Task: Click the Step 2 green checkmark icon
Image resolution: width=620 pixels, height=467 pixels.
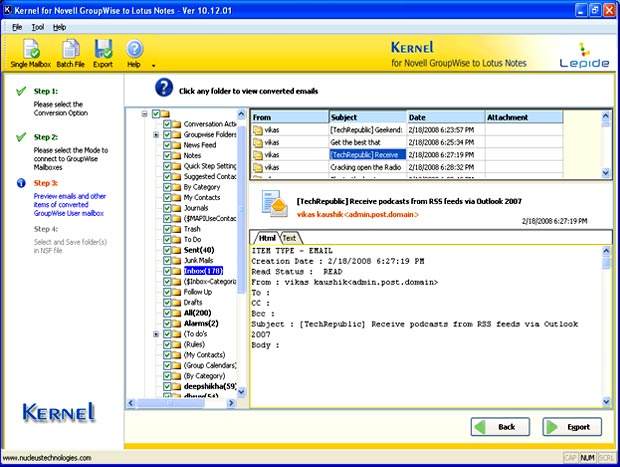Action: pyautogui.click(x=21, y=137)
